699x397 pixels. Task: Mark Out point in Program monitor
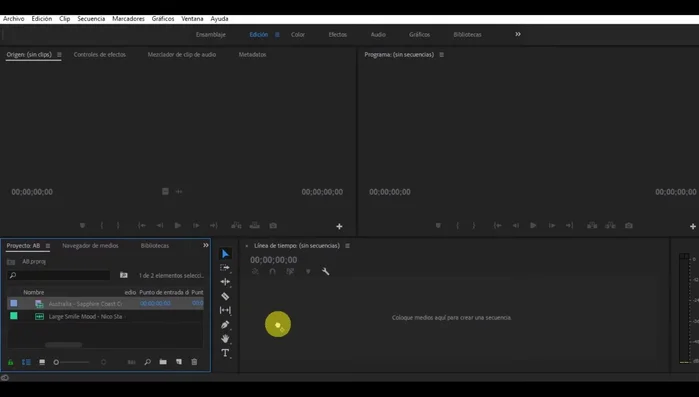[x=474, y=226]
